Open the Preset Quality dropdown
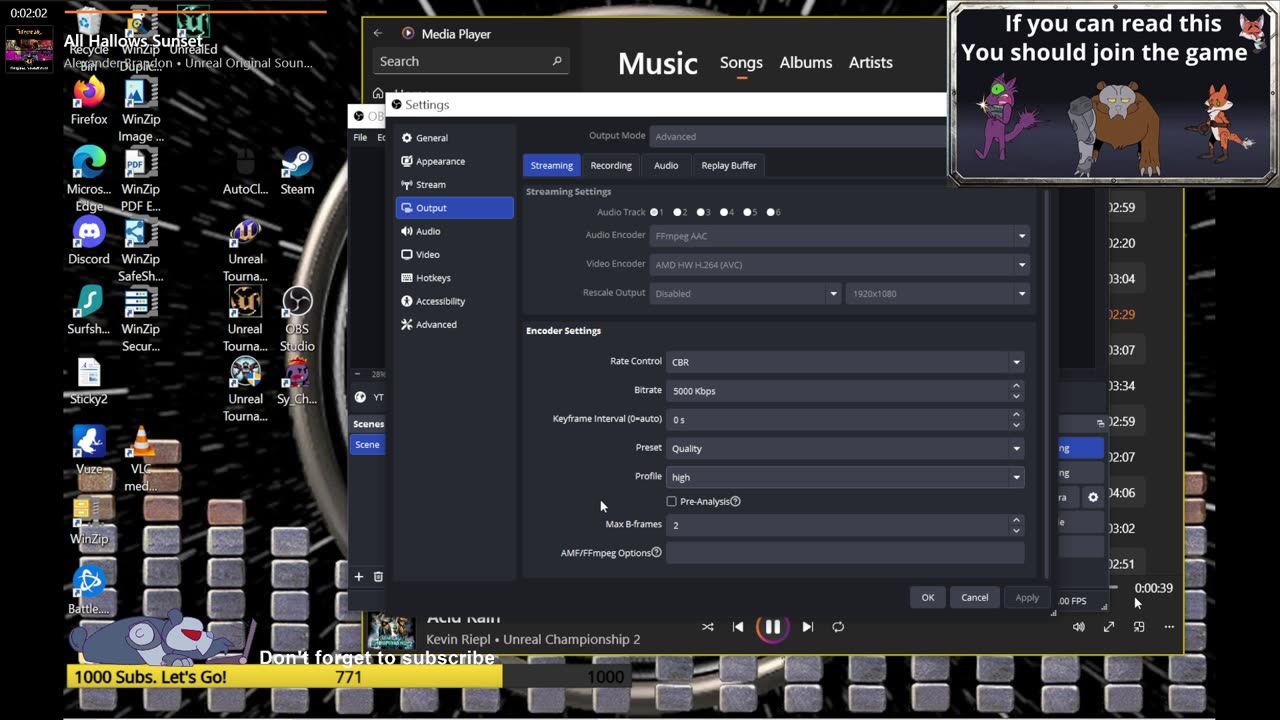This screenshot has height=720, width=1280. pos(845,448)
